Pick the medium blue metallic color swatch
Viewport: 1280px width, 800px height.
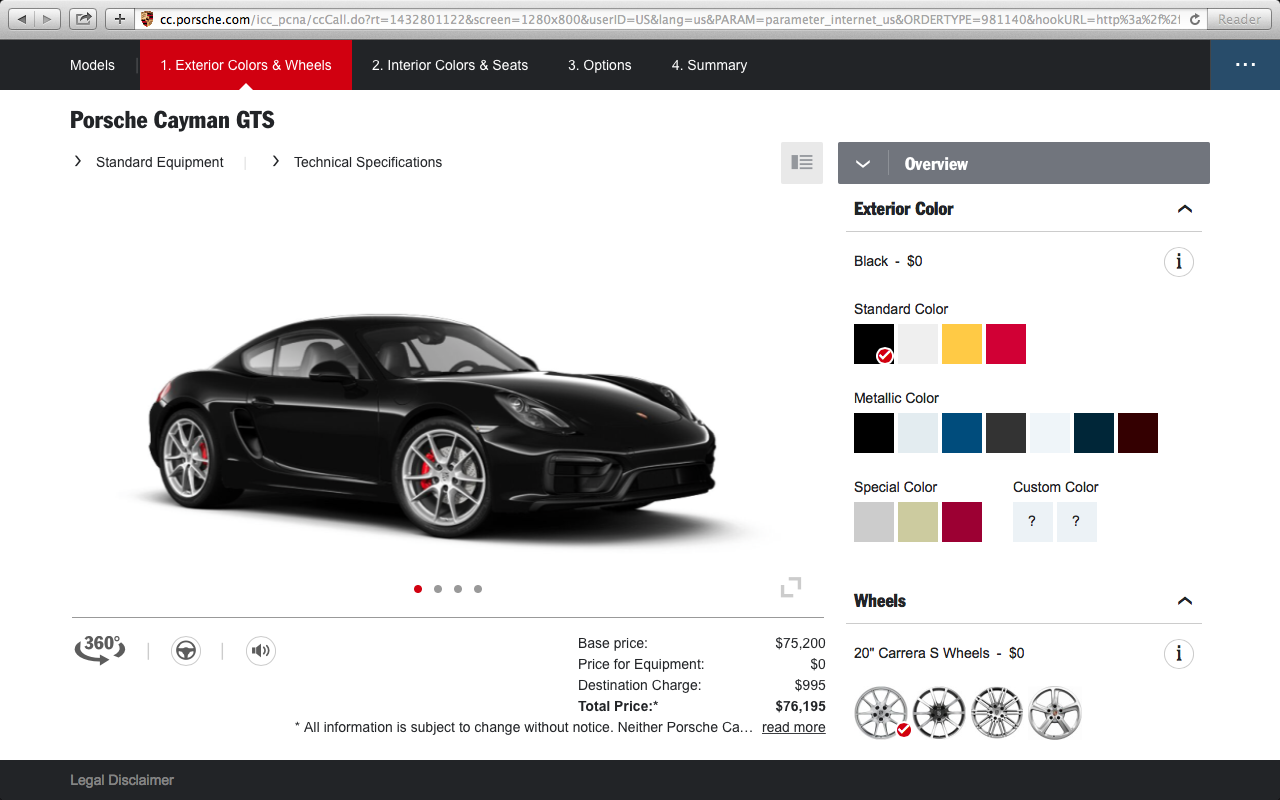tap(962, 433)
